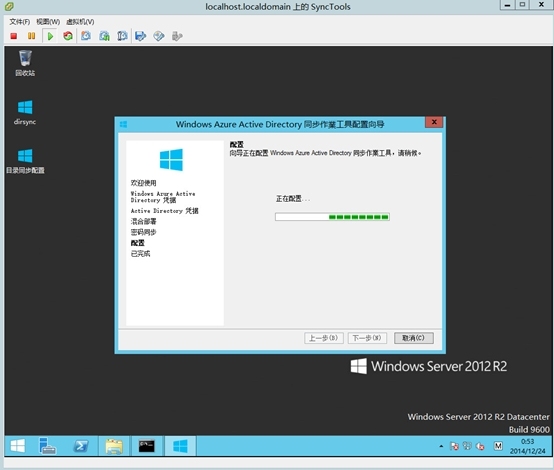The height and width of the screenshot is (470, 554).
Task: Show hidden tray icons arrow
Action: pos(441,446)
